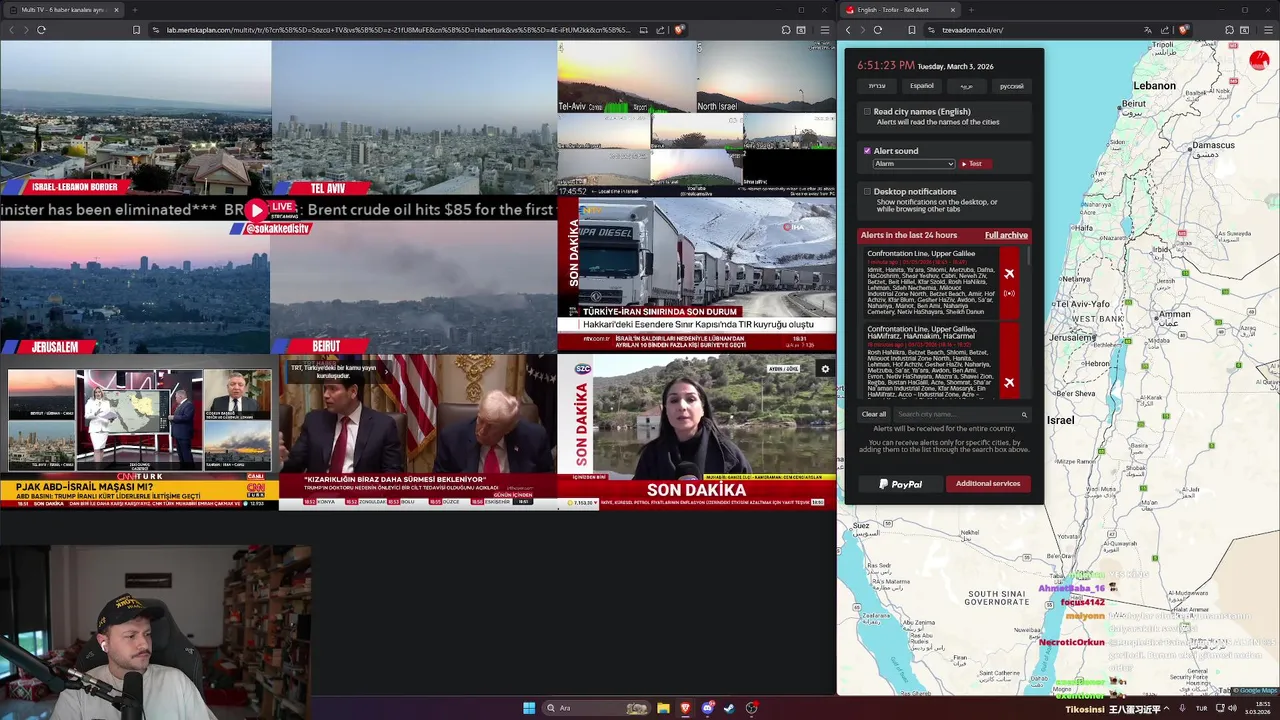Screen dimensions: 1280x720
Task: Share the Multi TV page link
Action: (x=660, y=30)
